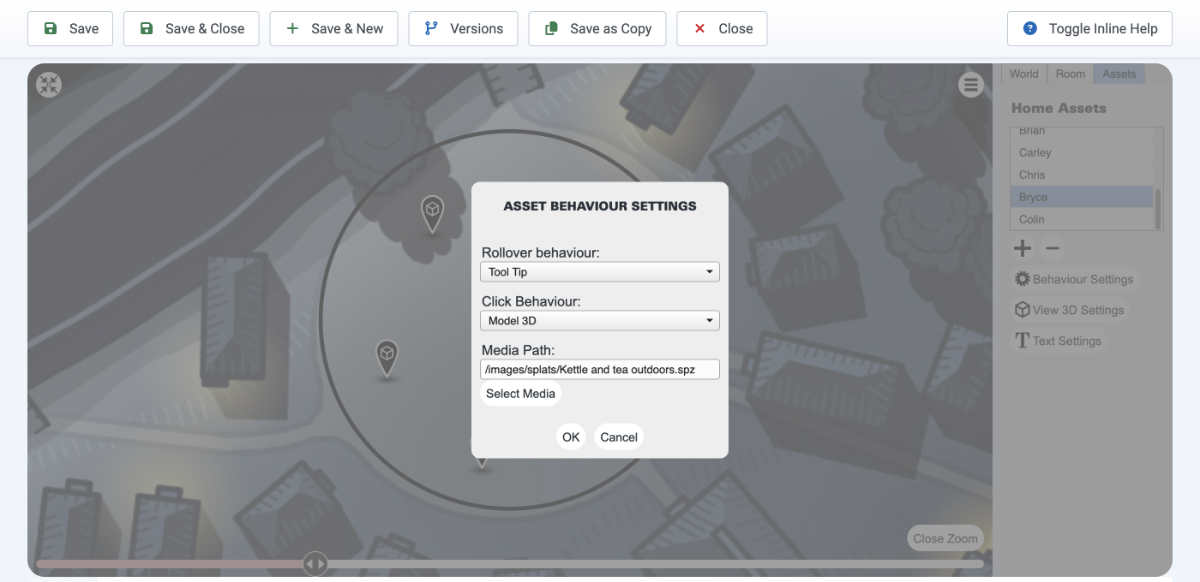
Task: Click the plus add asset icon
Action: 1023,248
